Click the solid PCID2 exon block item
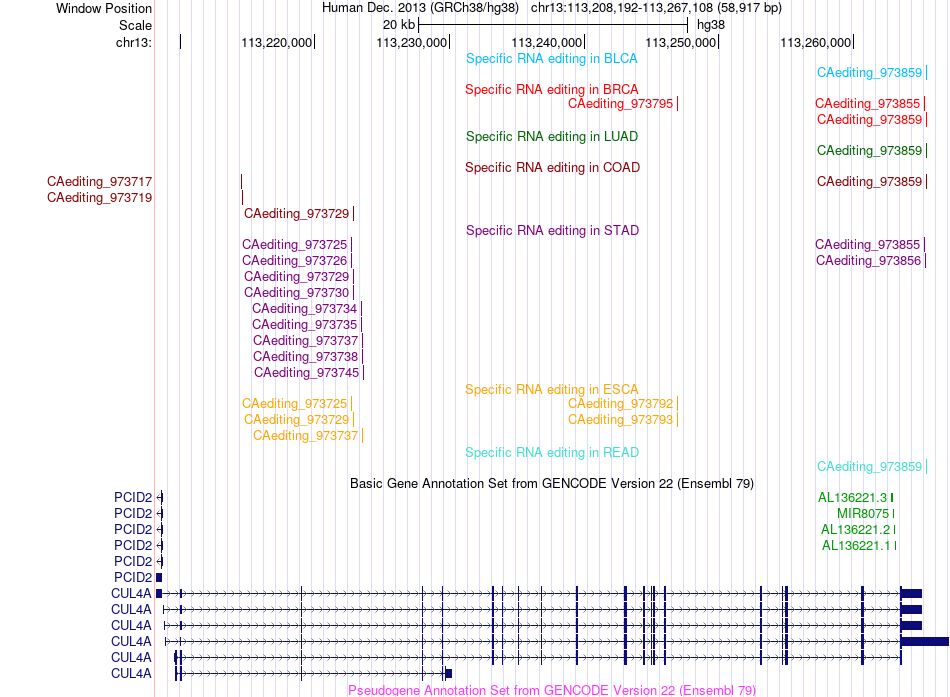 (x=159, y=578)
